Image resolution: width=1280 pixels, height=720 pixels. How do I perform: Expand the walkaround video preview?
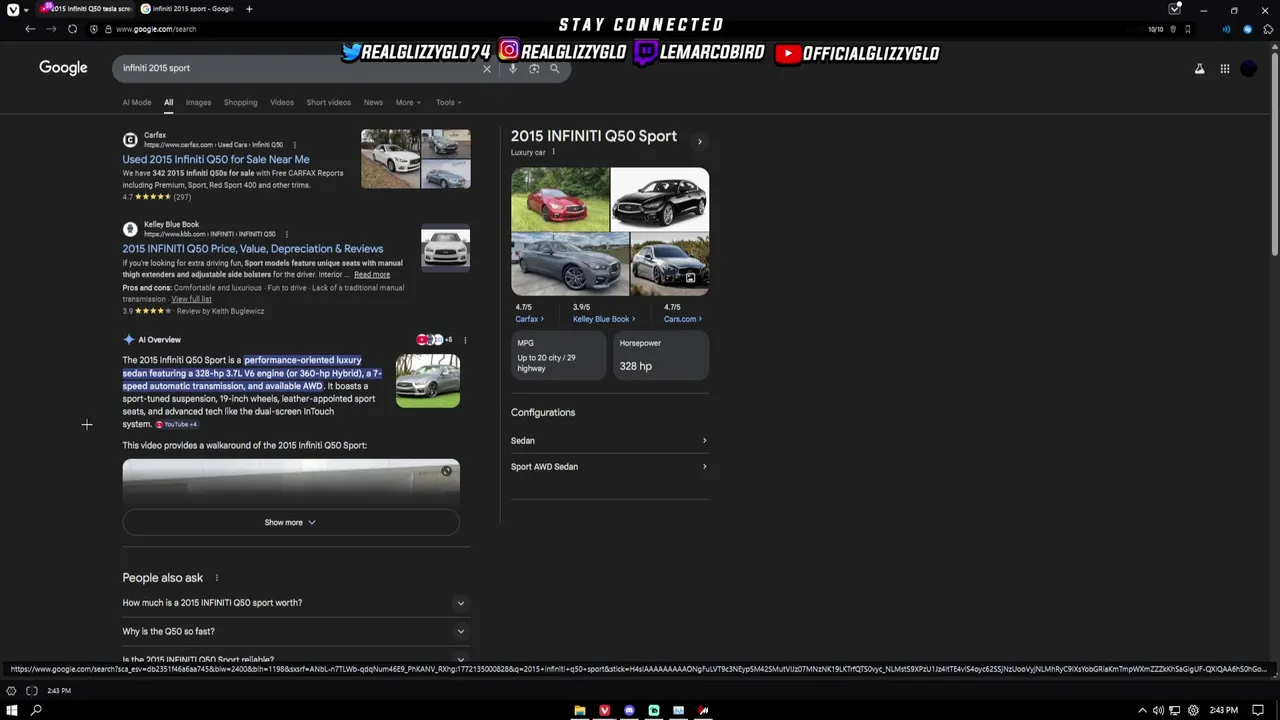click(447, 471)
